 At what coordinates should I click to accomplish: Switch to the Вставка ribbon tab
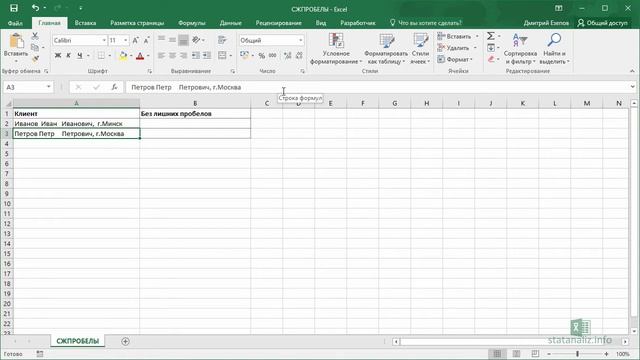click(85, 23)
